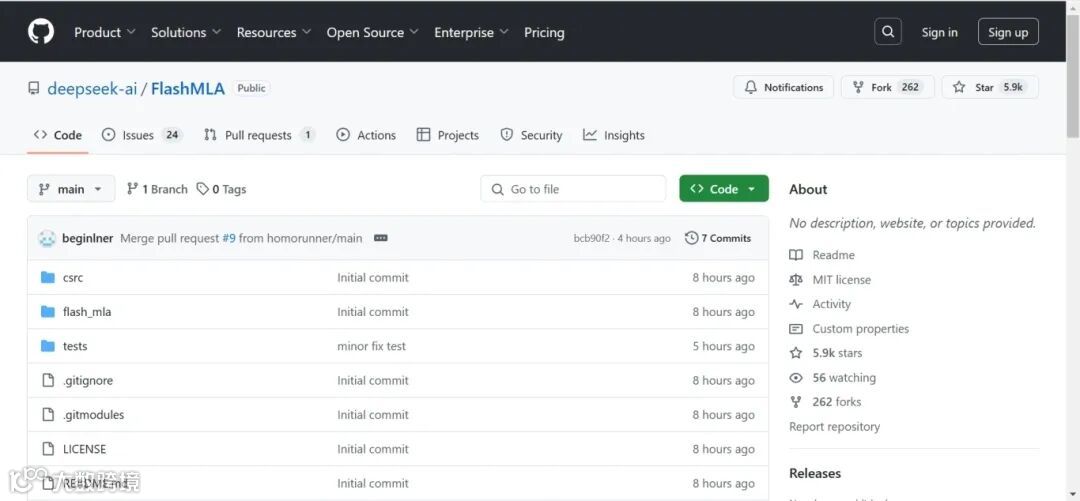The height and width of the screenshot is (501, 1080).
Task: Expand the Resources menu
Action: [273, 32]
